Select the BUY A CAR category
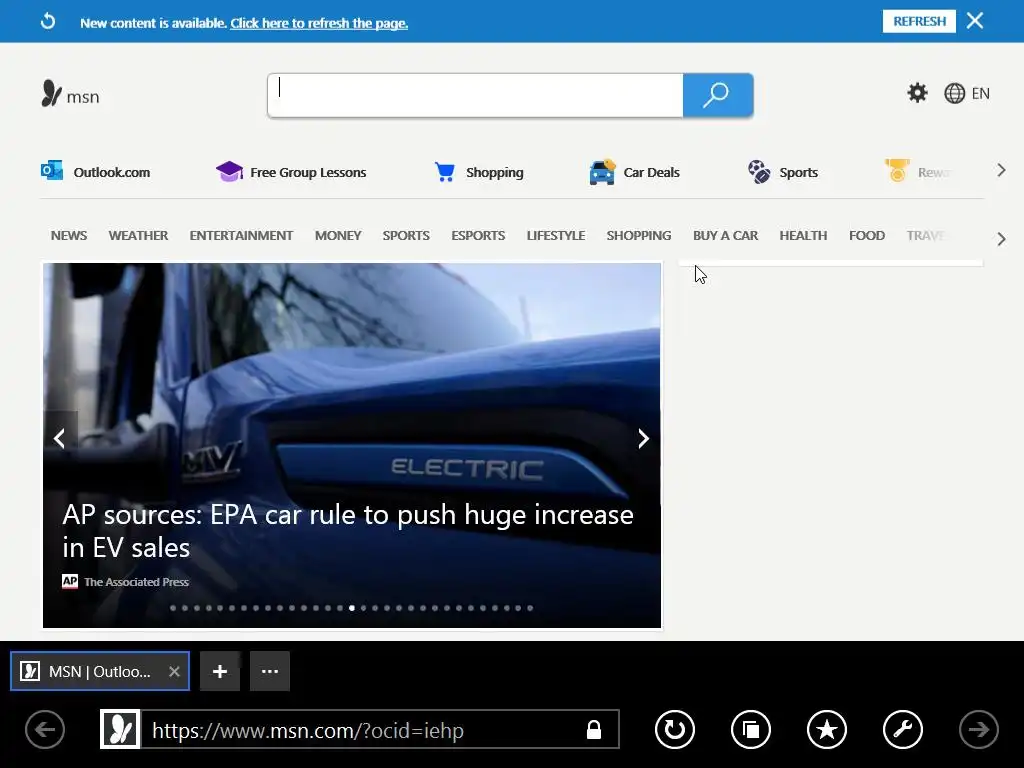 tap(725, 235)
